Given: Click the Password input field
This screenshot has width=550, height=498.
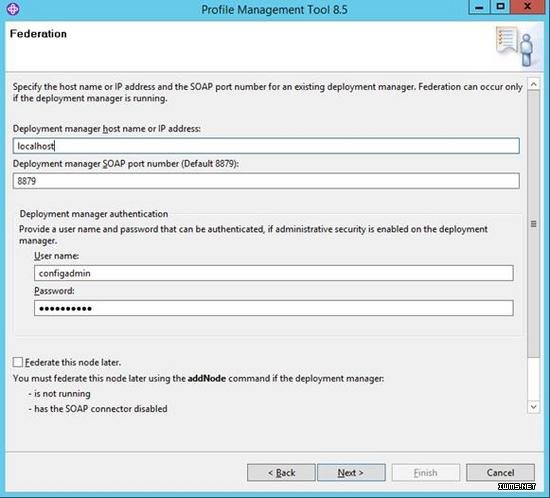Looking at the screenshot, I should click(x=274, y=308).
